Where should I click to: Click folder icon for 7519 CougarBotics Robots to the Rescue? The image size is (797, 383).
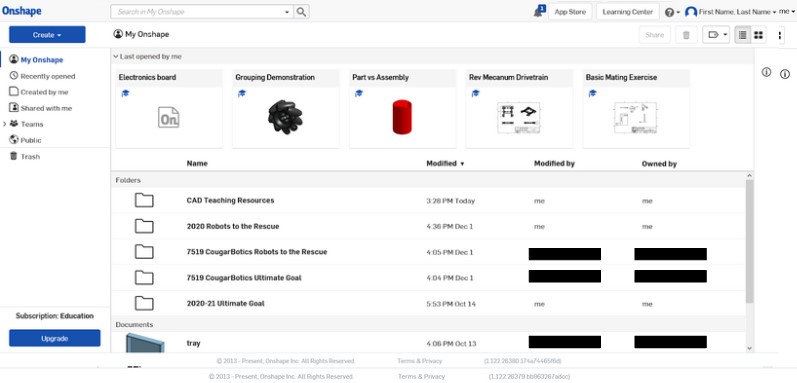144,251
